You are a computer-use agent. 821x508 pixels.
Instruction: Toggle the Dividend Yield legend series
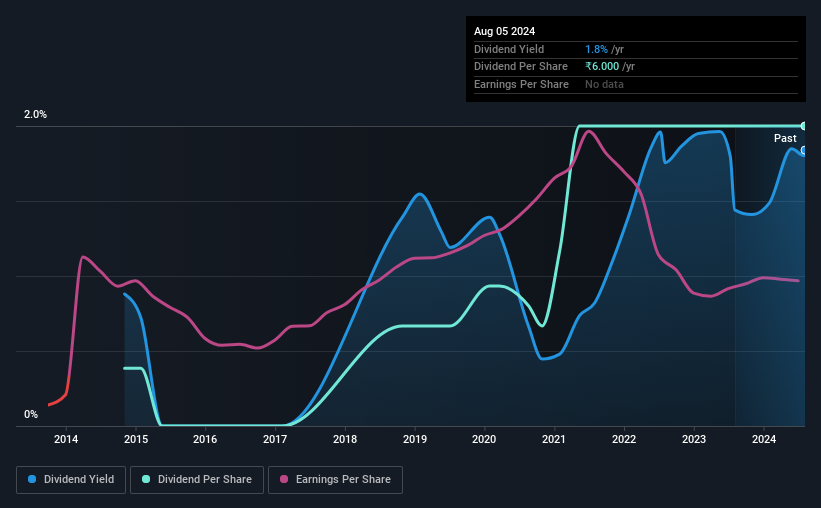[71, 480]
